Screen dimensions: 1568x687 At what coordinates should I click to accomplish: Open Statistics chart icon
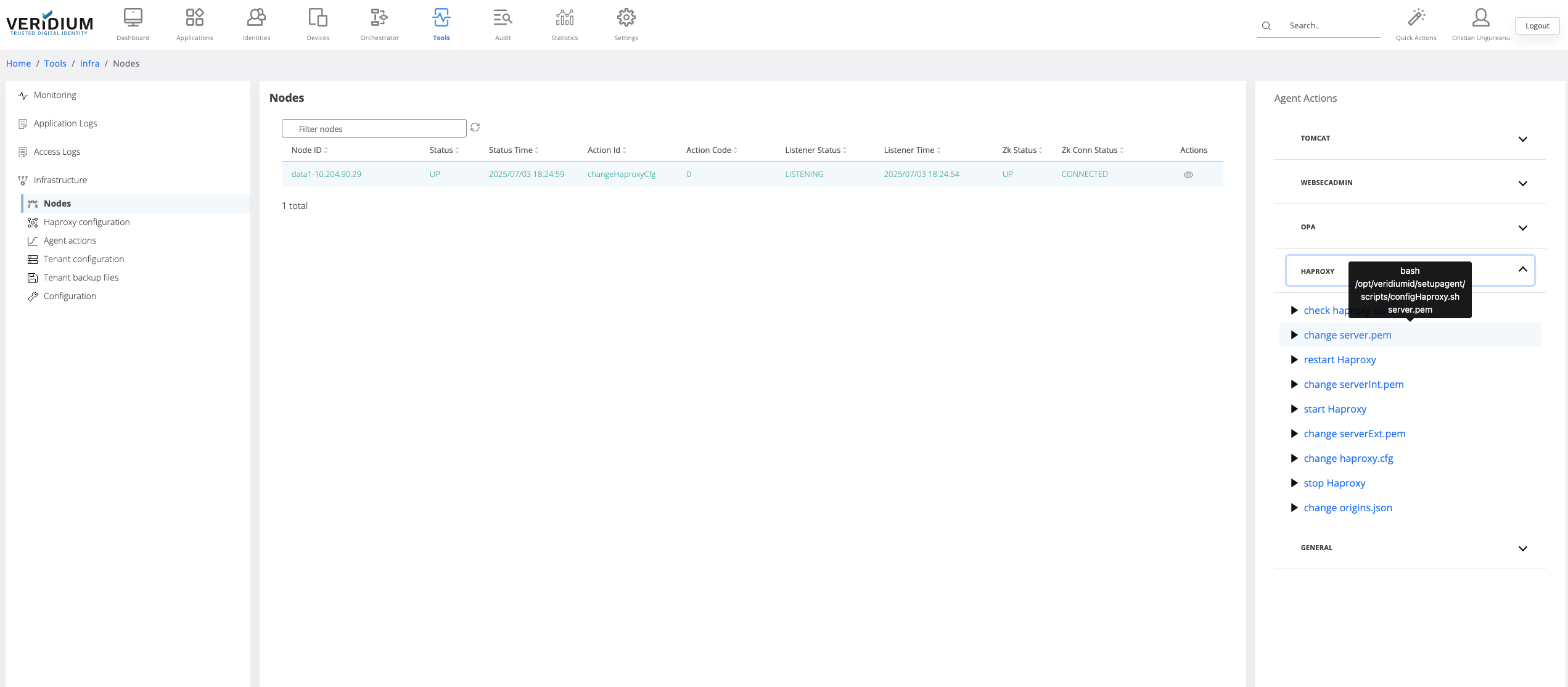(x=564, y=19)
